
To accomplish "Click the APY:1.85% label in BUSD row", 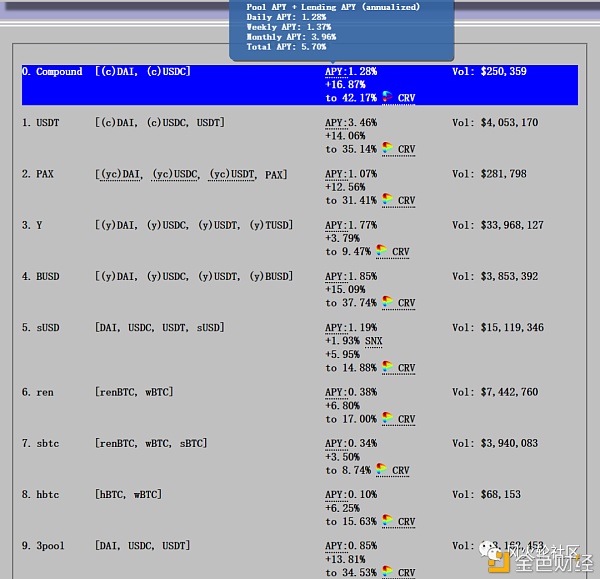I will tap(351, 277).
